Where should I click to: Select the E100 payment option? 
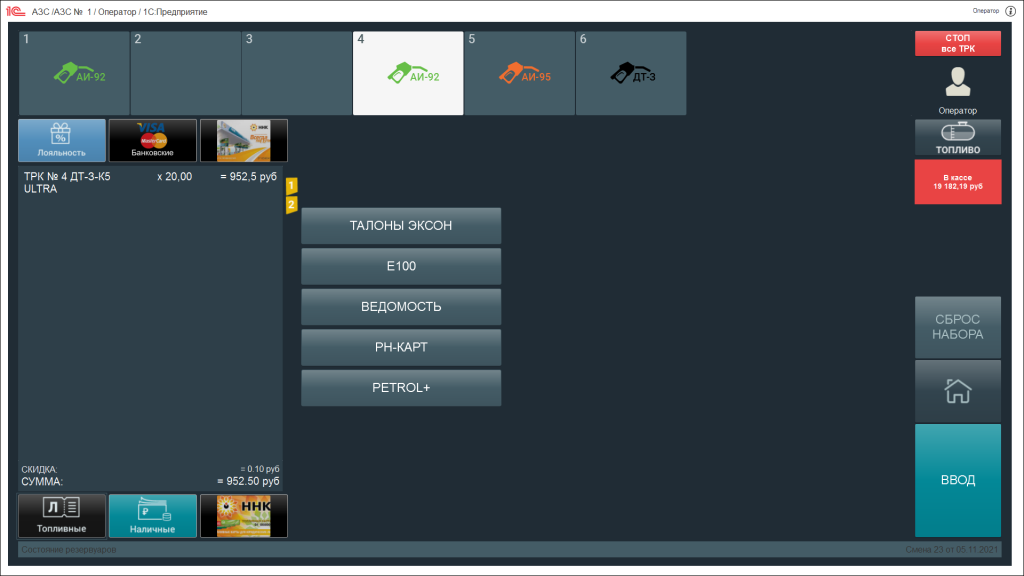[401, 267]
